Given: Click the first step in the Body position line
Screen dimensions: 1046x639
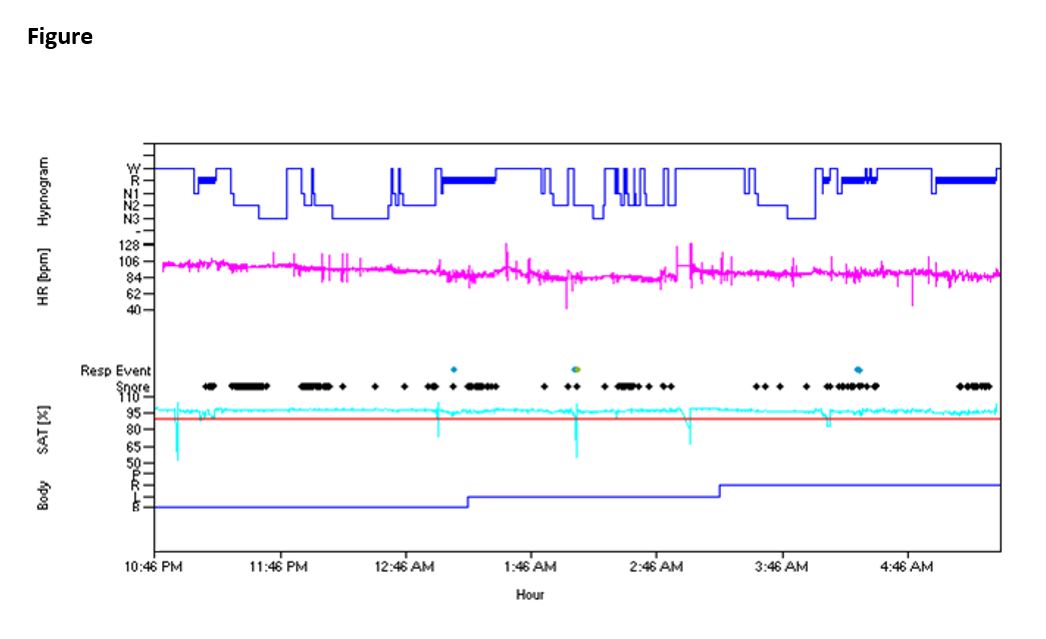Looking at the screenshot, I should click(468, 501).
